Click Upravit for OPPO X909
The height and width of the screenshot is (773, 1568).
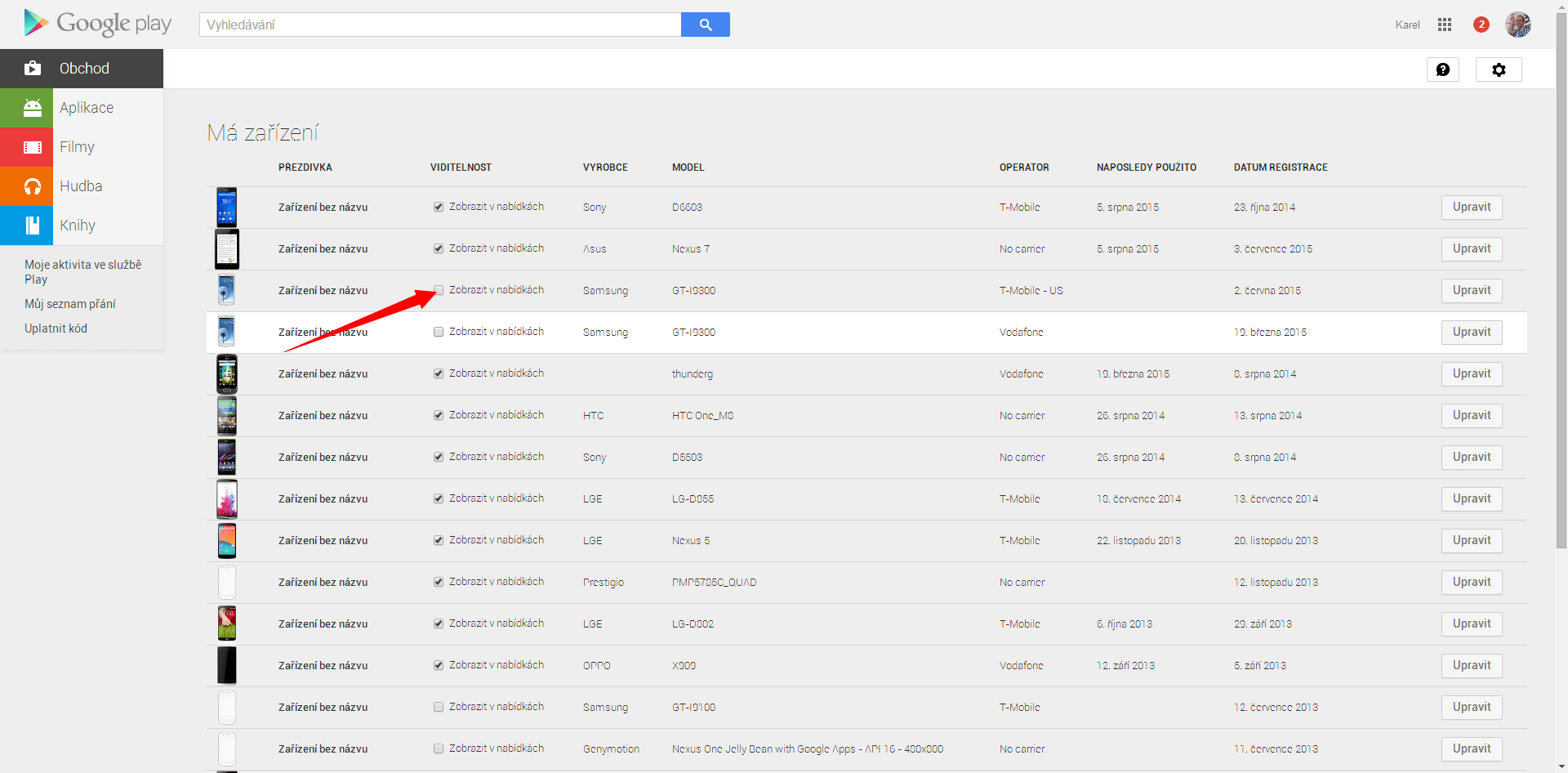(x=1472, y=666)
